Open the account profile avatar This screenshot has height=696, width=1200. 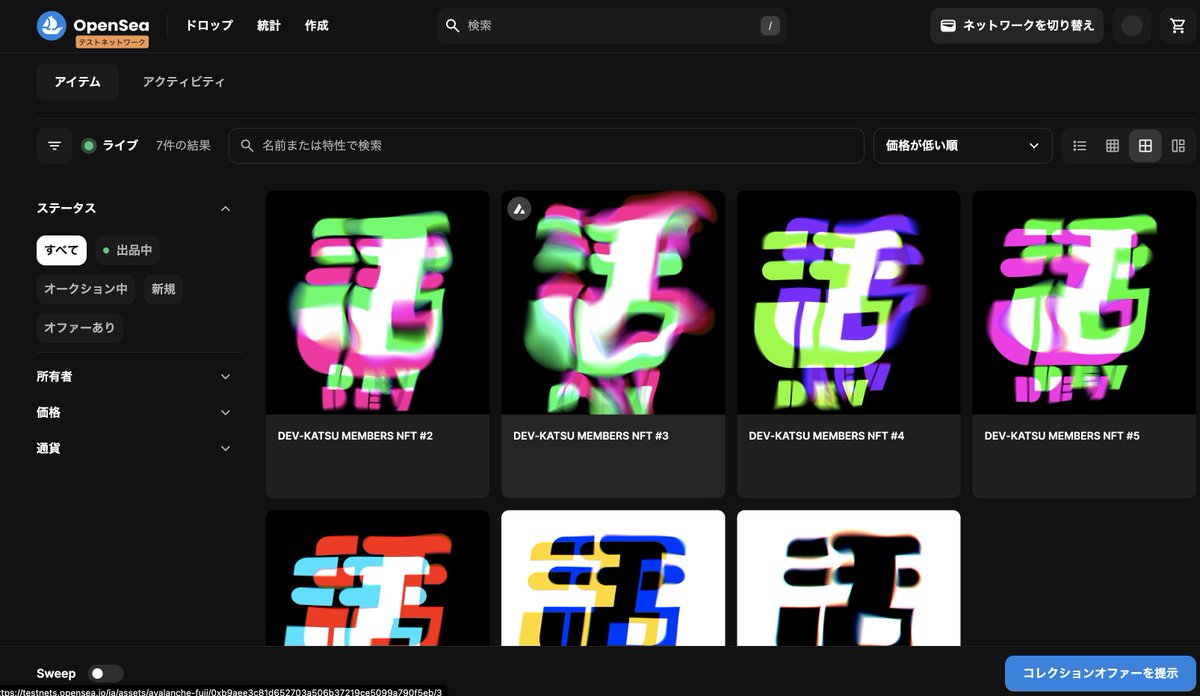[1132, 26]
